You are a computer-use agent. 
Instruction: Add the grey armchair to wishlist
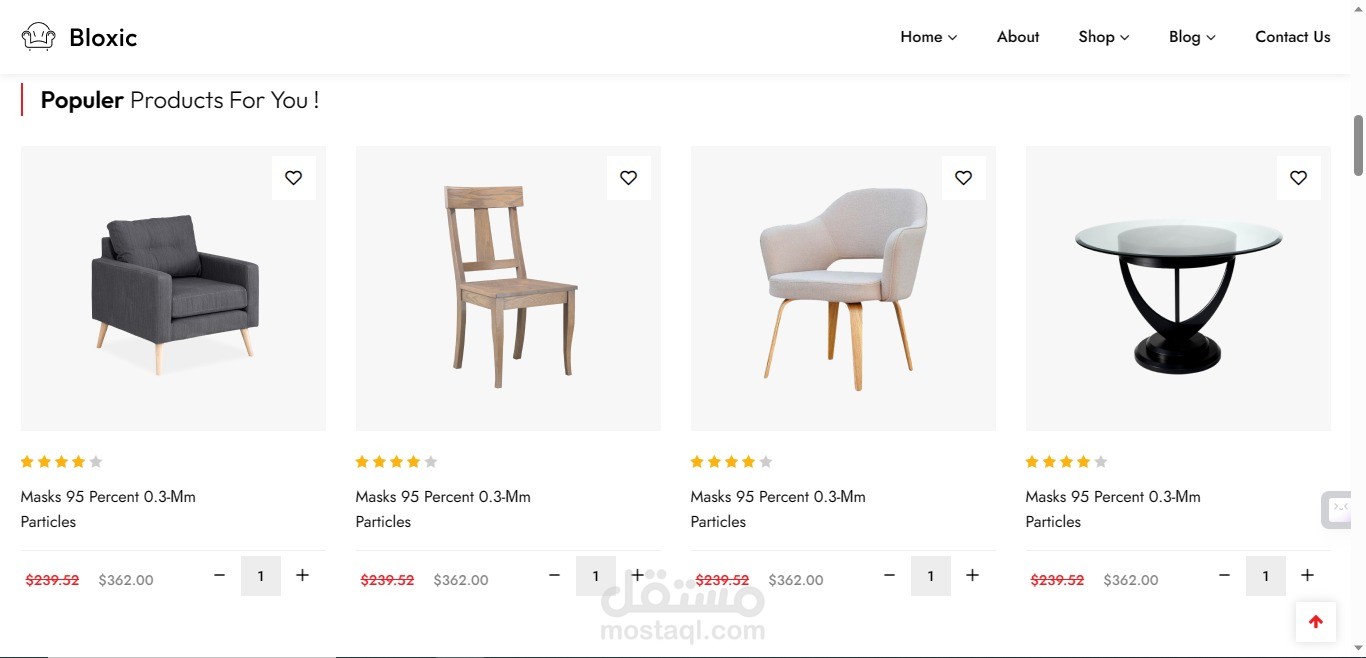(x=293, y=178)
